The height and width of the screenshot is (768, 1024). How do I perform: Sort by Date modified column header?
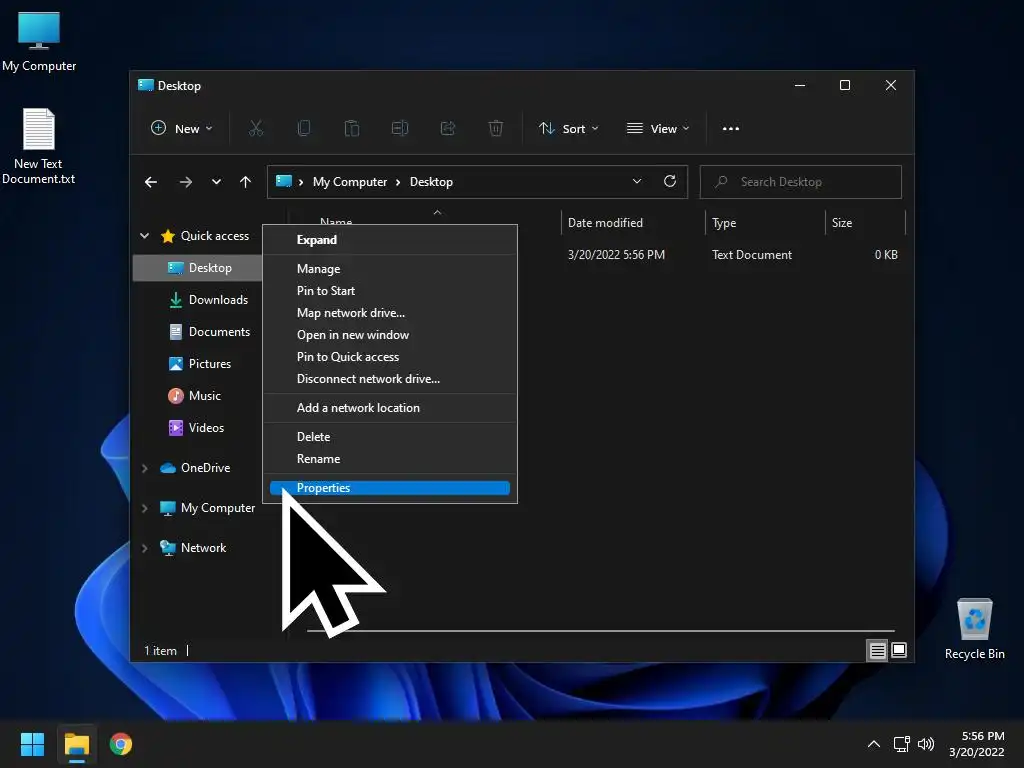click(x=633, y=223)
